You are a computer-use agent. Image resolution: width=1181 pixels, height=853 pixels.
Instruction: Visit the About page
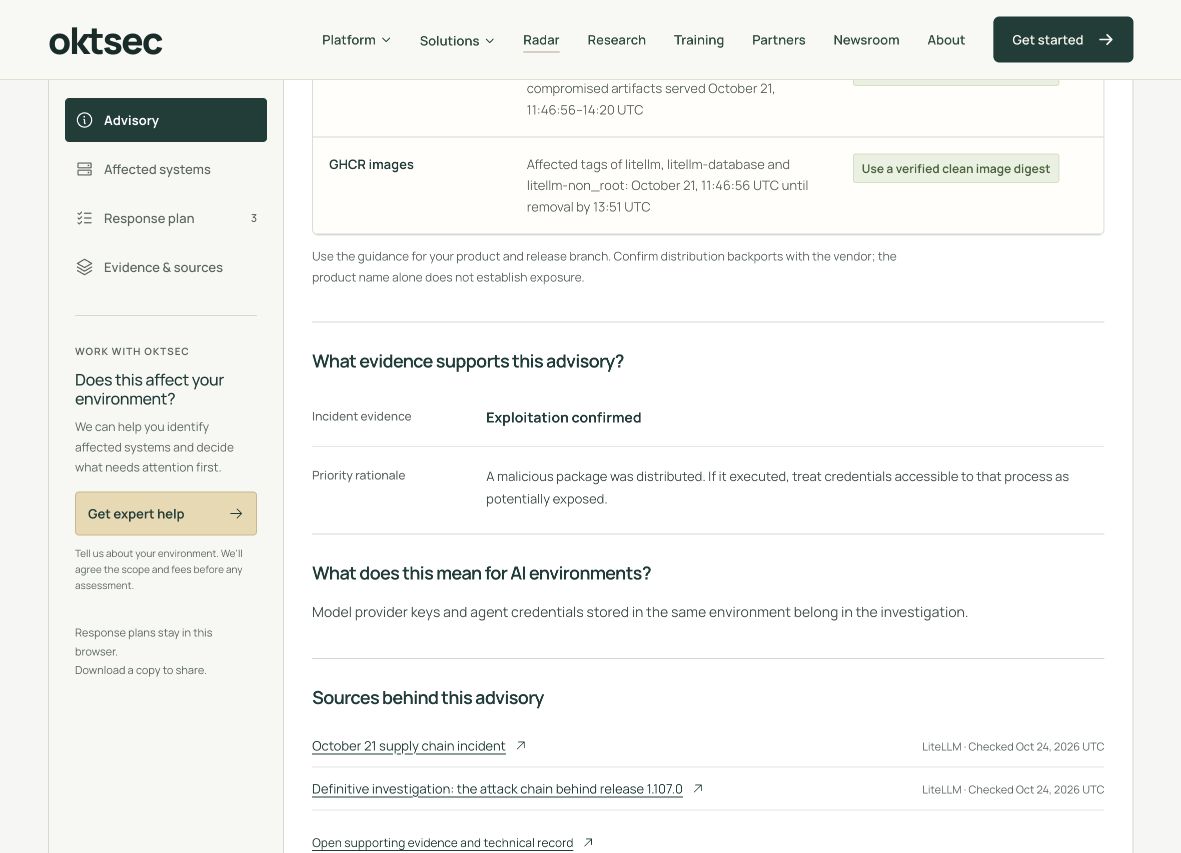coord(946,40)
